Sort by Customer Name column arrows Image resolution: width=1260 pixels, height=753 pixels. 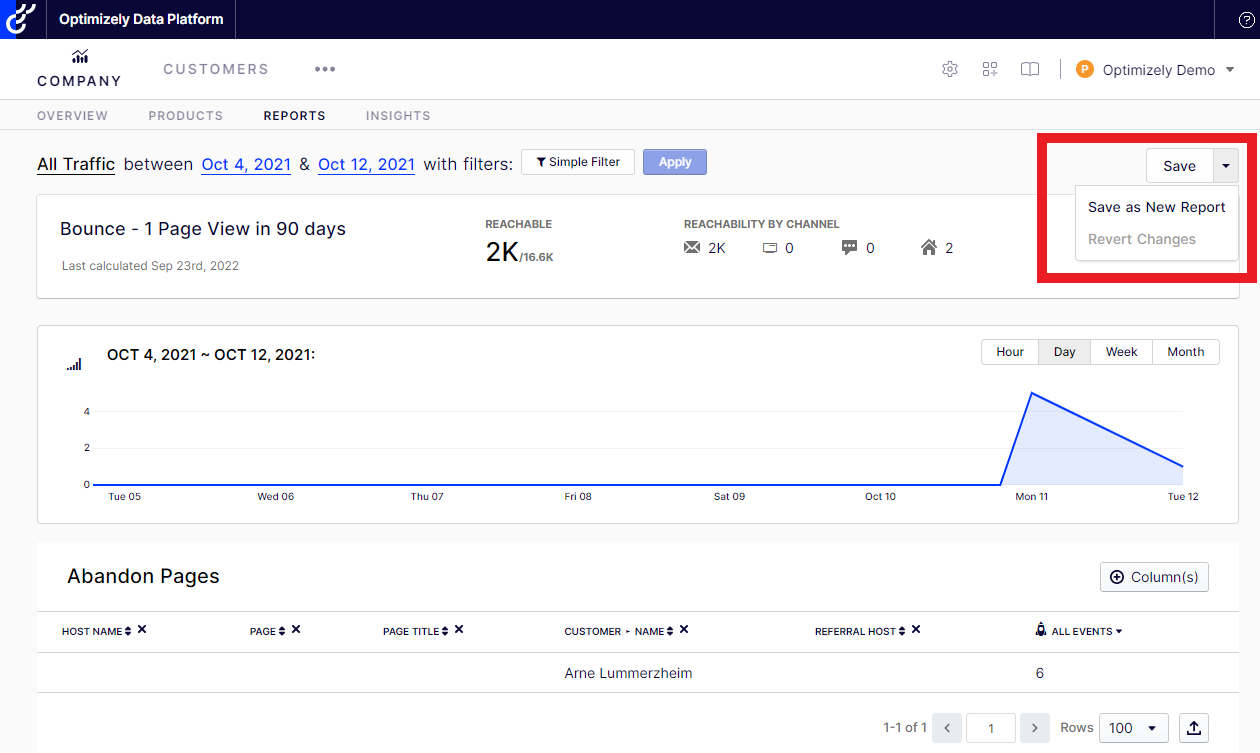click(x=670, y=631)
